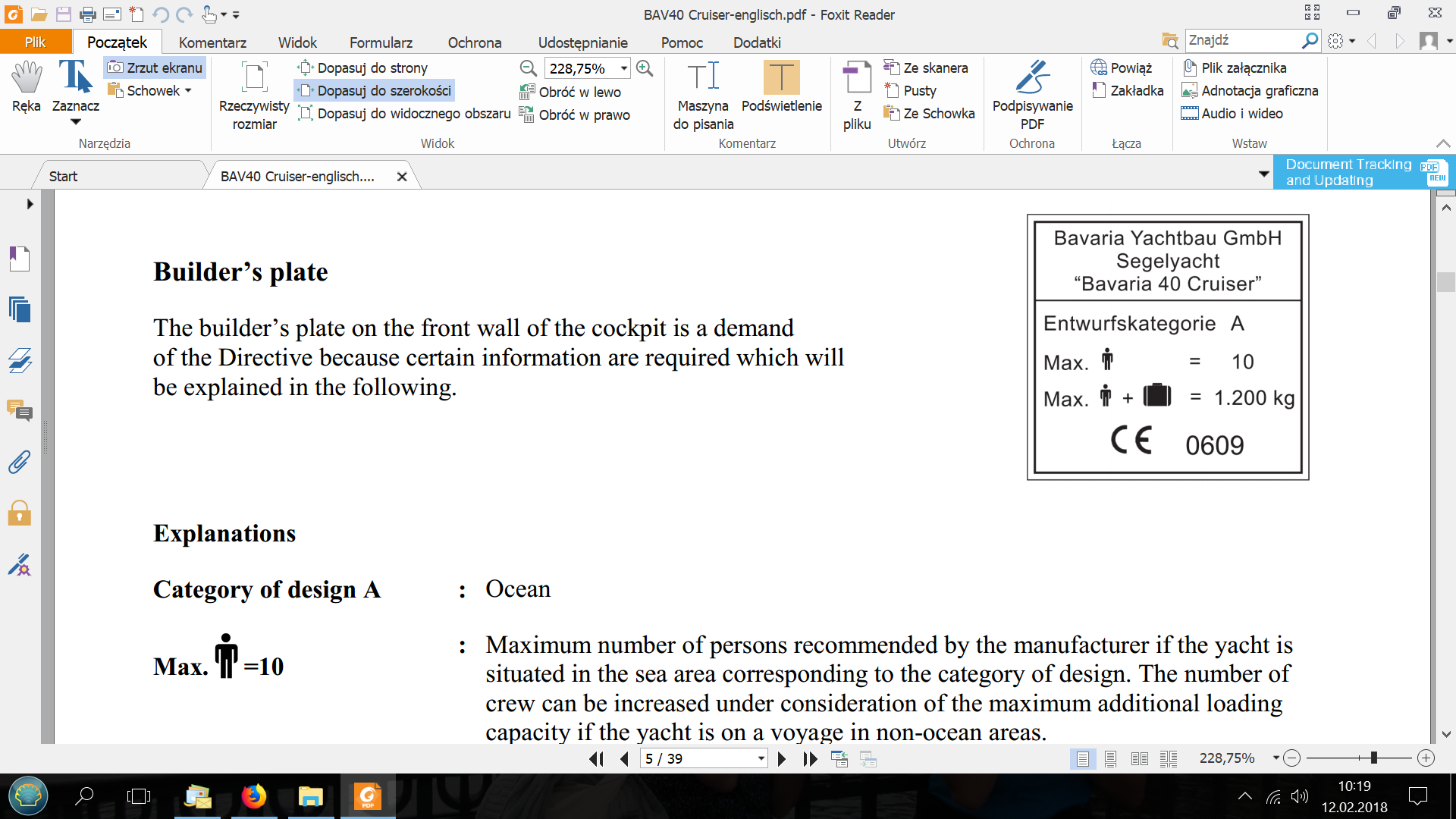
Task: Rotate view right with Obróć w prawo
Action: 575,115
